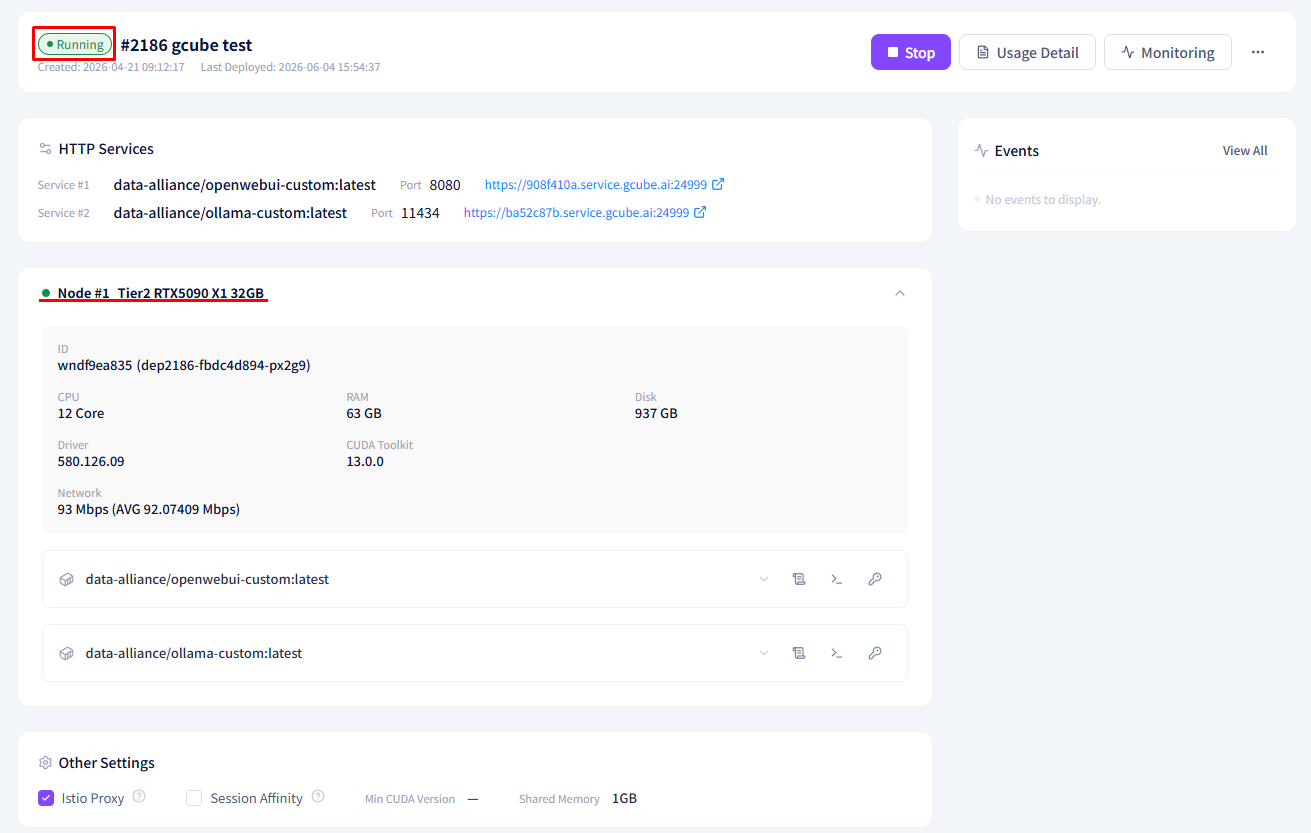Collapse the Node #1 Tier2 RTX5090 panel
The width and height of the screenshot is (1311, 833).
pyautogui.click(x=899, y=293)
